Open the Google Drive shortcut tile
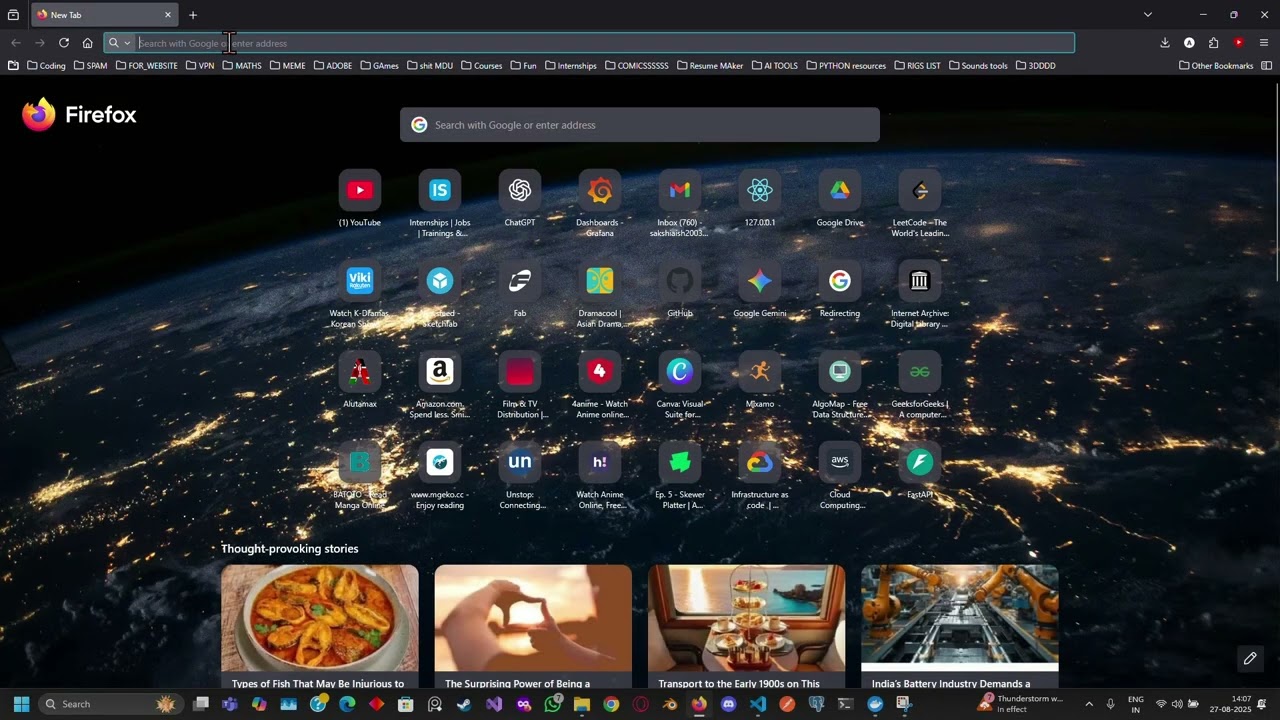Screen dimensions: 1280x720 click(840, 190)
